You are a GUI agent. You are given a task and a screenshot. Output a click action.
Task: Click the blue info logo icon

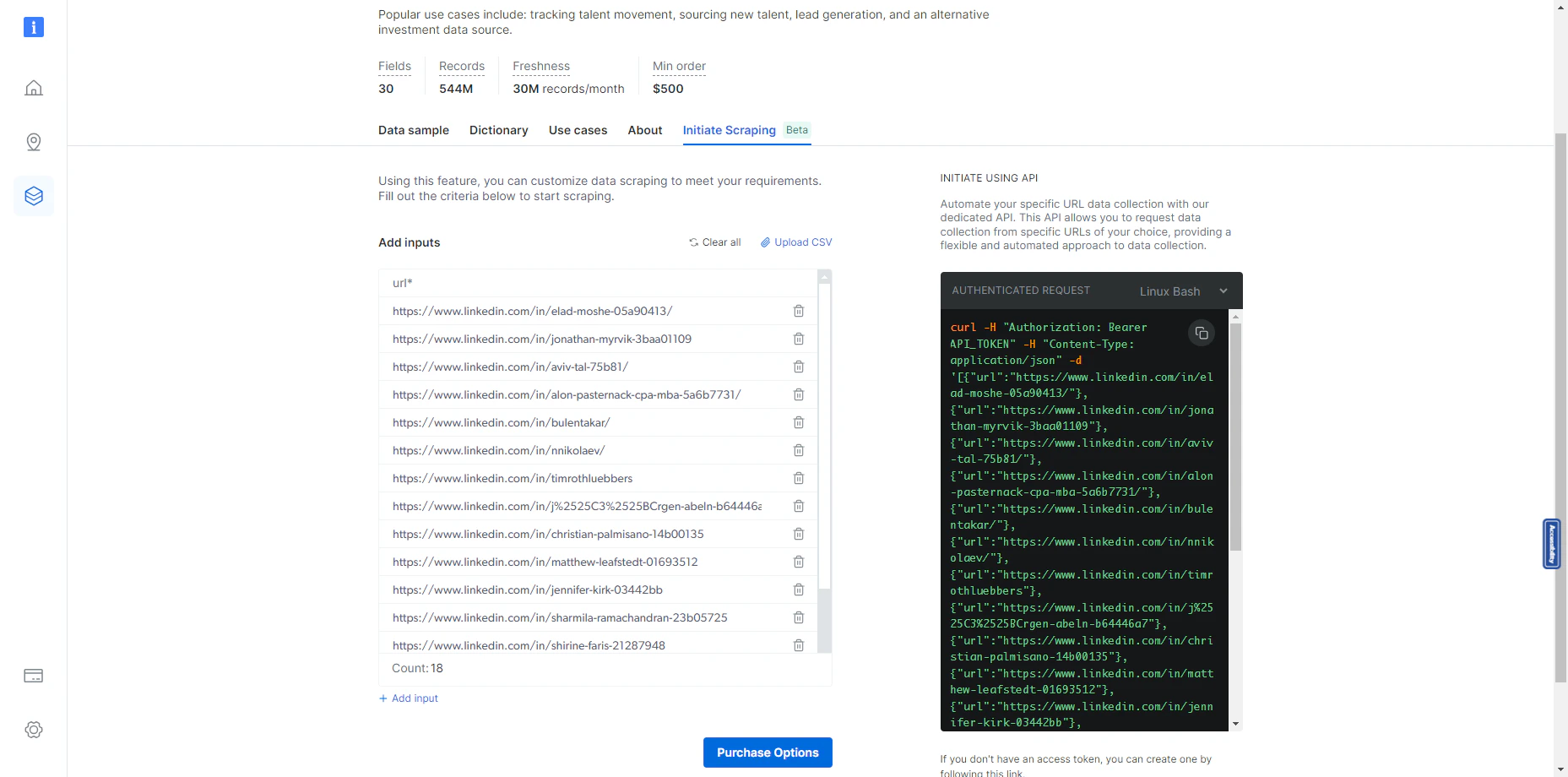tap(34, 27)
